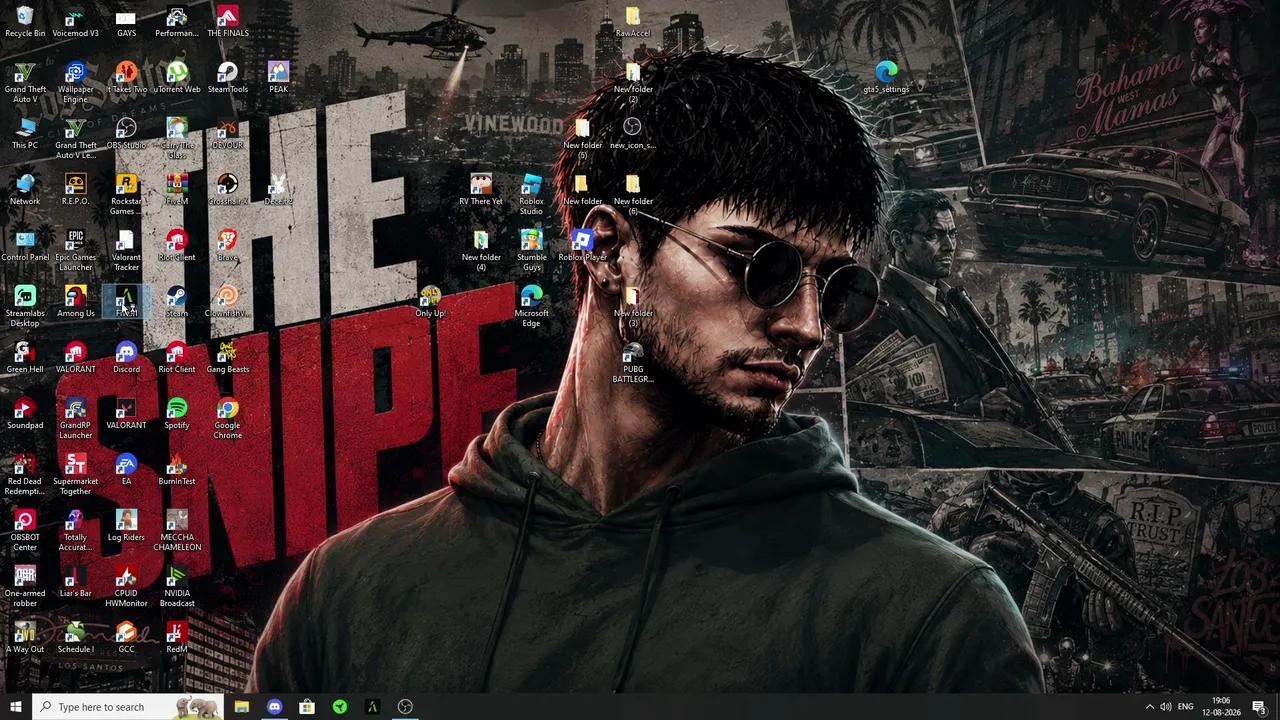Click the GrandRP Launcher icon

click(x=75, y=418)
